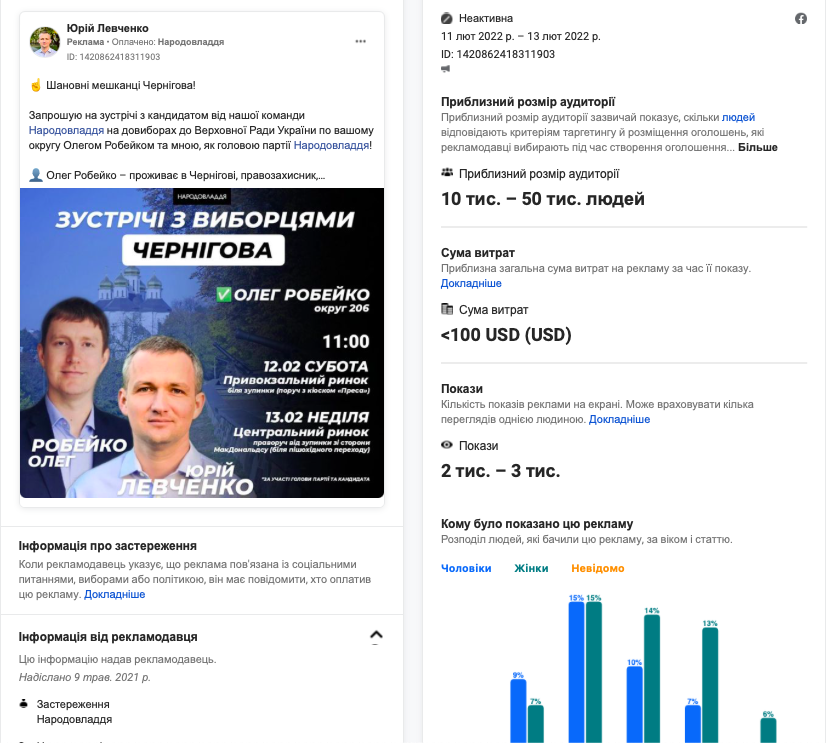The image size is (826, 743).
Task: Click the Застереження disclaimer icon
Action: pyautogui.click(x=24, y=704)
